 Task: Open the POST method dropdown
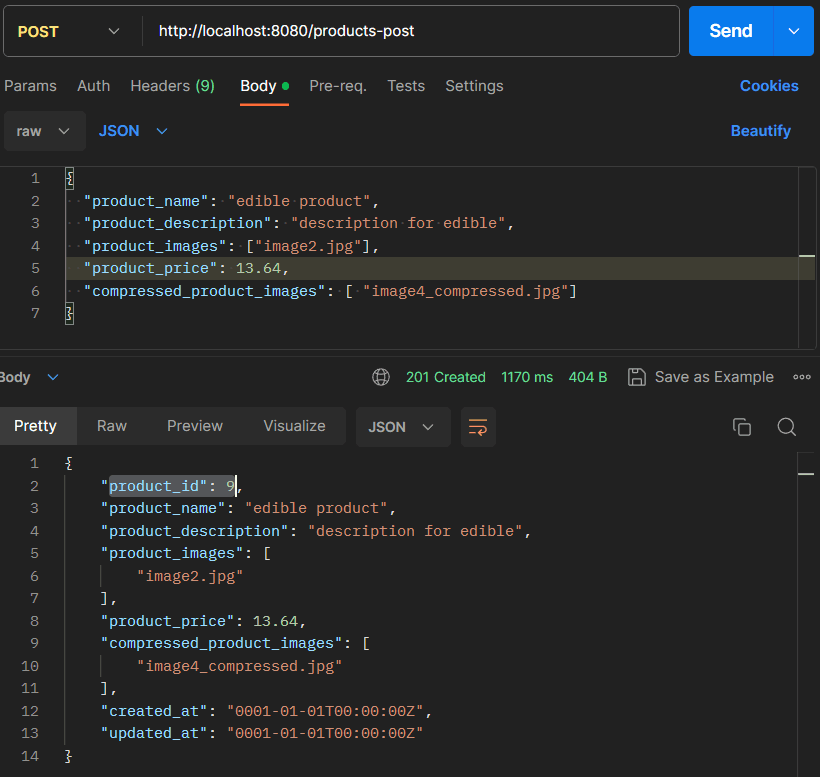(69, 31)
